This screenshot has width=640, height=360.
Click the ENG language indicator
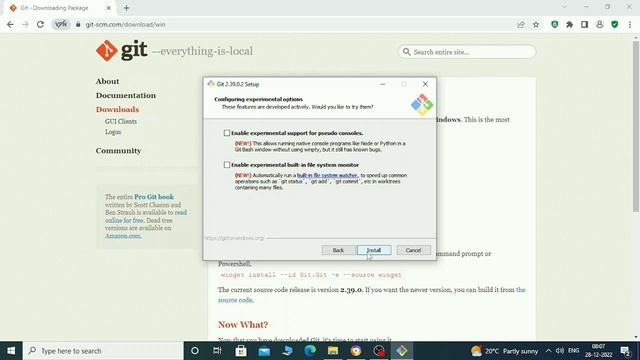point(573,351)
